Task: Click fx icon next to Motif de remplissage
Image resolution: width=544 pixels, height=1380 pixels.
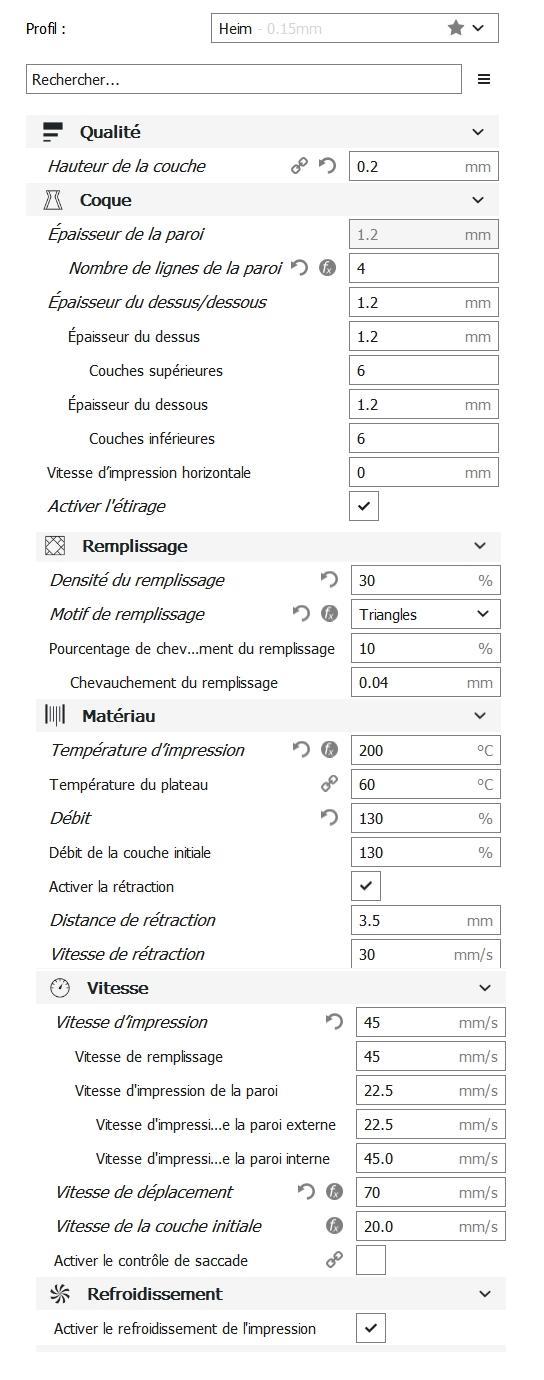Action: (329, 614)
